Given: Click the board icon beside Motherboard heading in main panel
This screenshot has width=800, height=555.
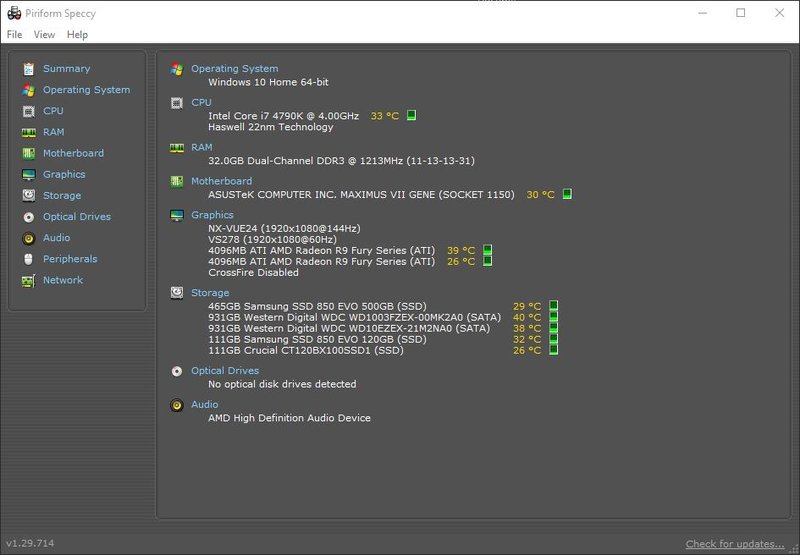Looking at the screenshot, I should (x=177, y=182).
